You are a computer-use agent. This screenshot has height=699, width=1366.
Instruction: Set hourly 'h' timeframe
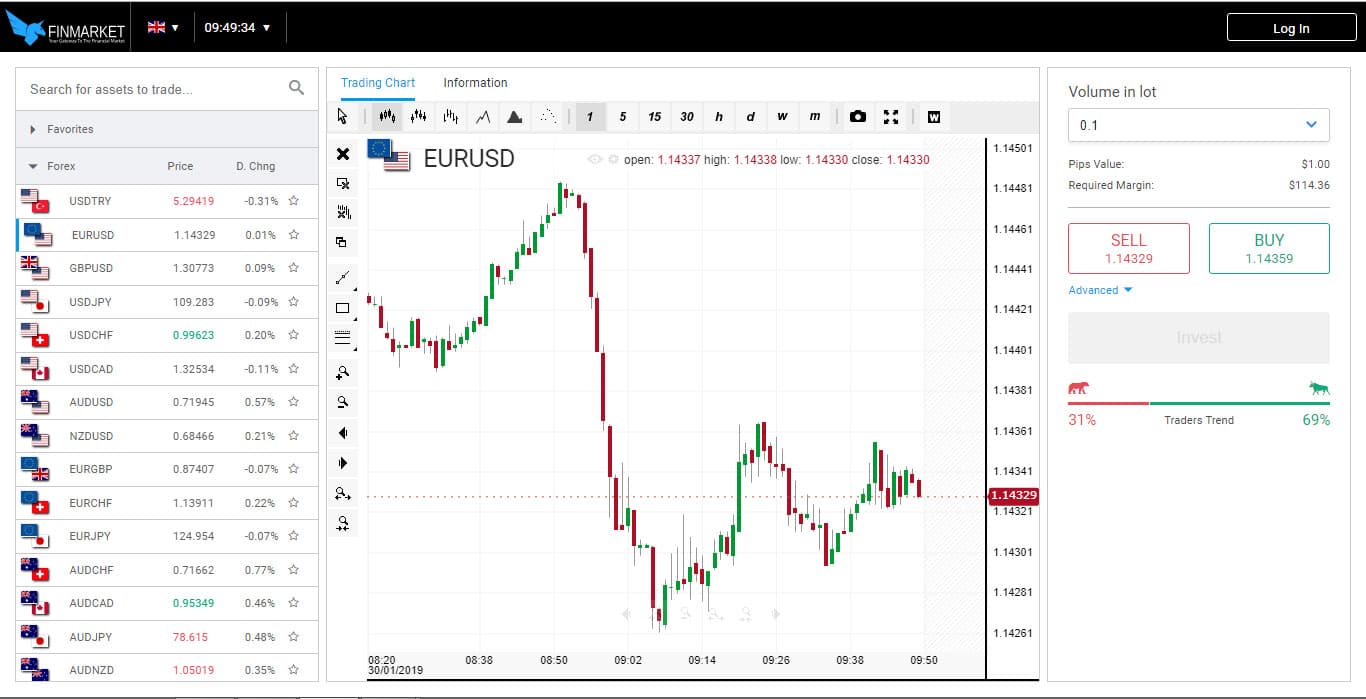click(x=719, y=117)
